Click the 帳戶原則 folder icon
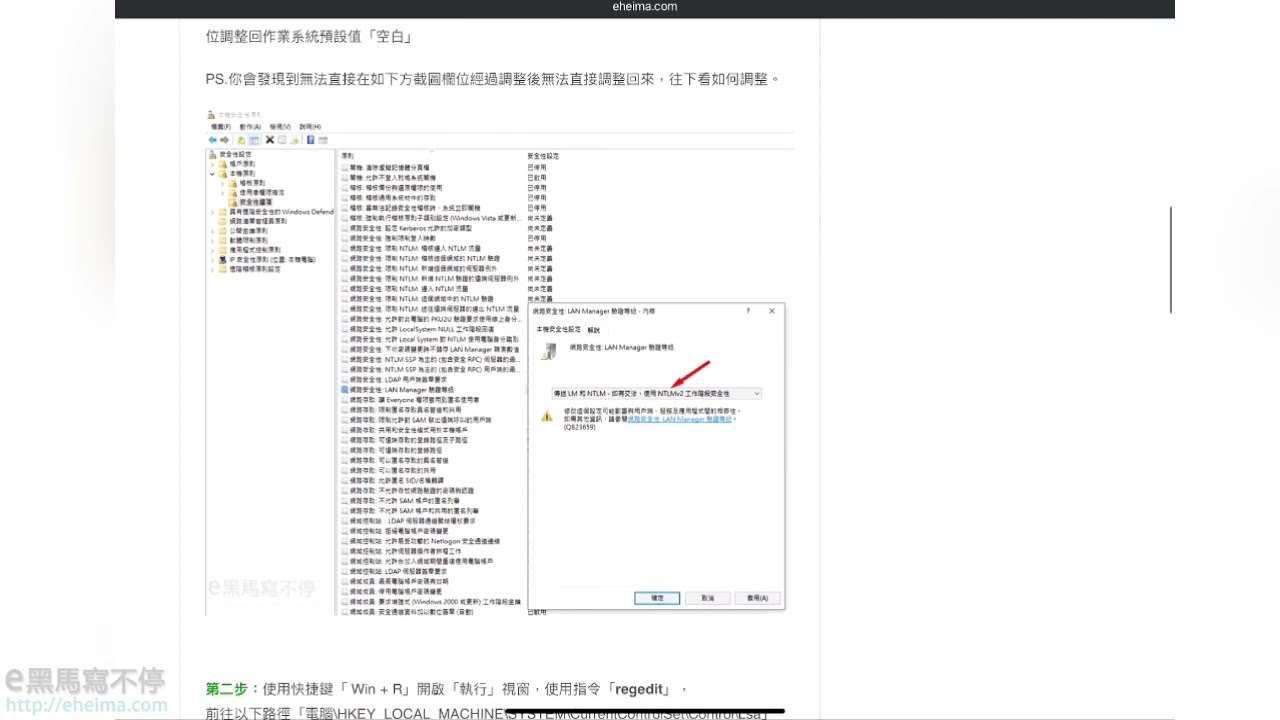The height and width of the screenshot is (720, 1280). pyautogui.click(x=223, y=164)
